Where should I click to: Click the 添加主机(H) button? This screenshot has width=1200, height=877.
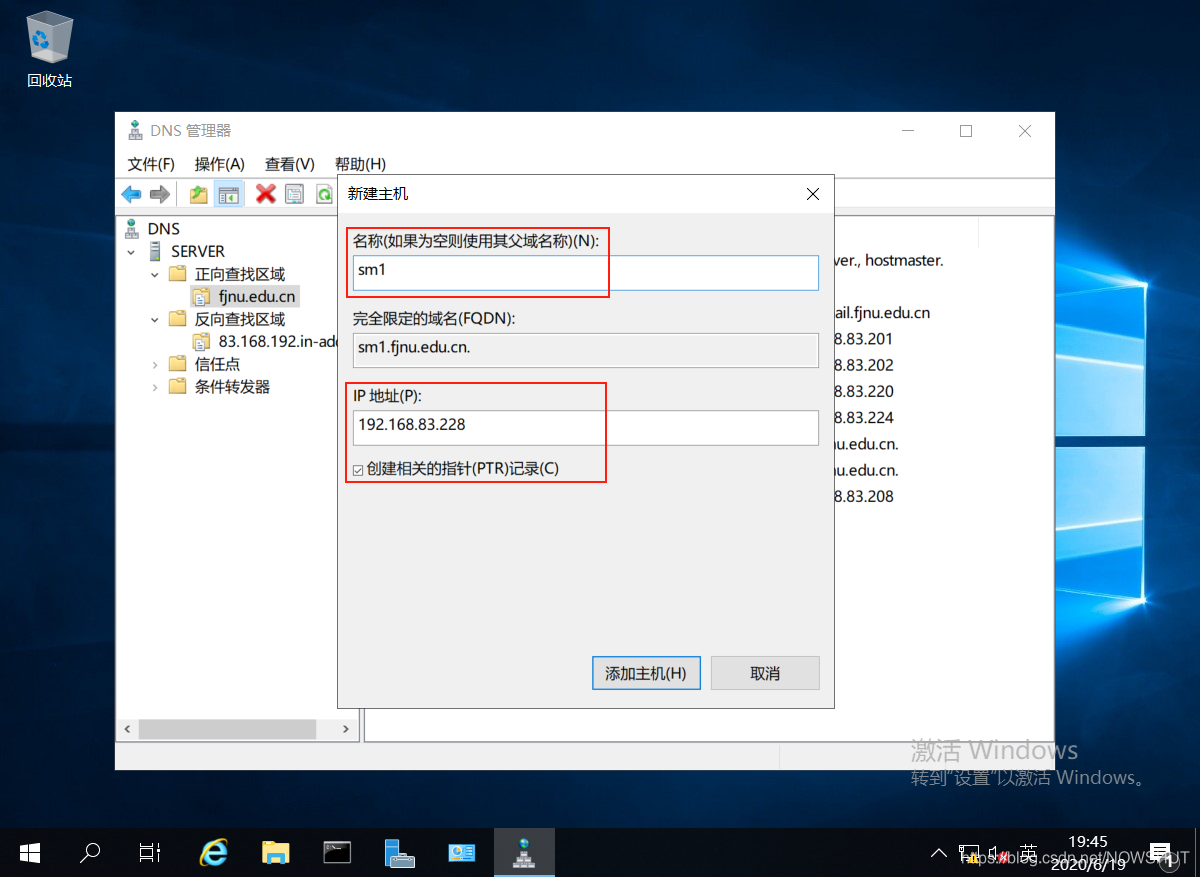click(x=646, y=673)
